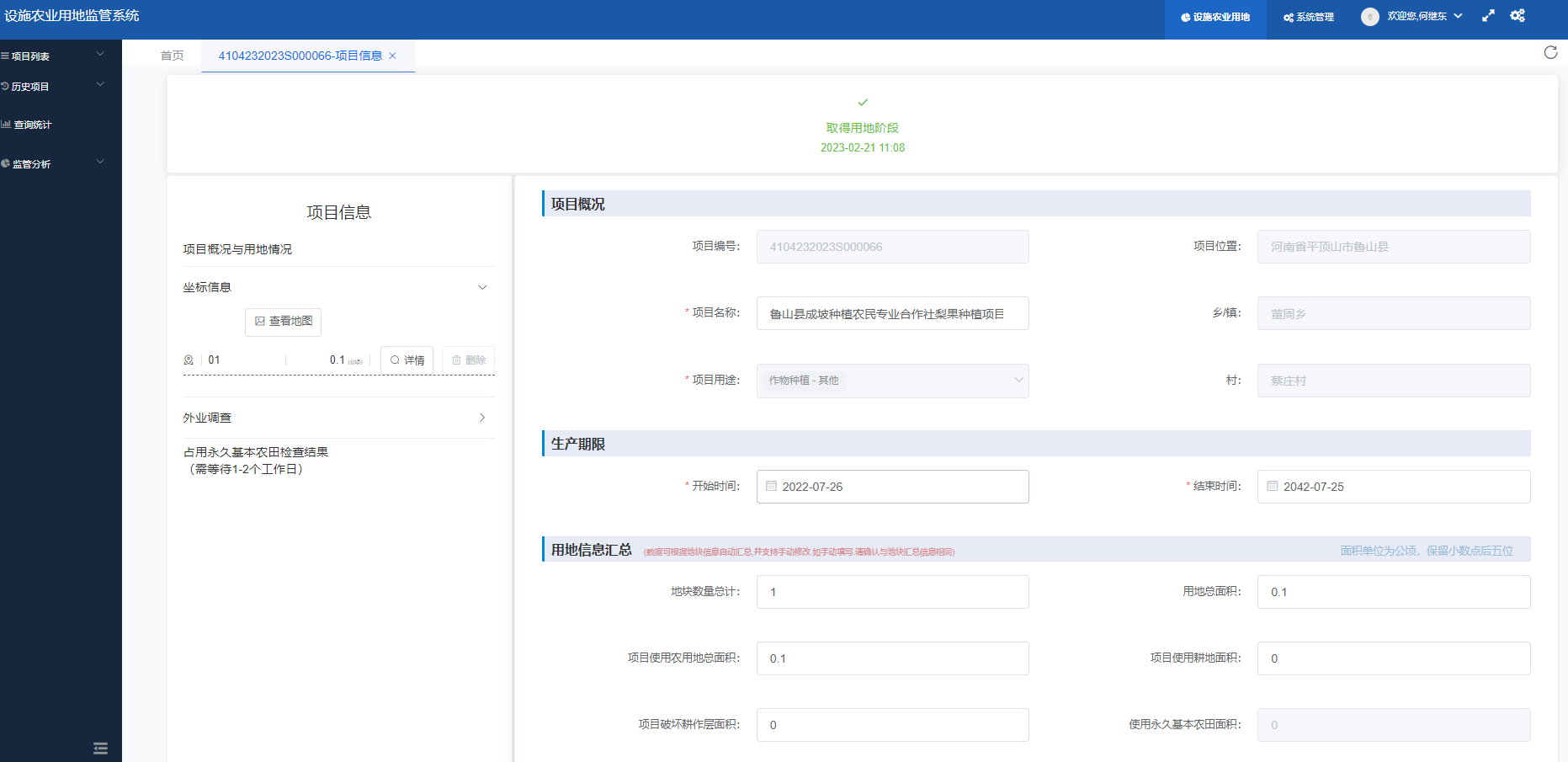This screenshot has width=1568, height=762.
Task: Expand the 外业调查 section arrow
Action: 482,418
